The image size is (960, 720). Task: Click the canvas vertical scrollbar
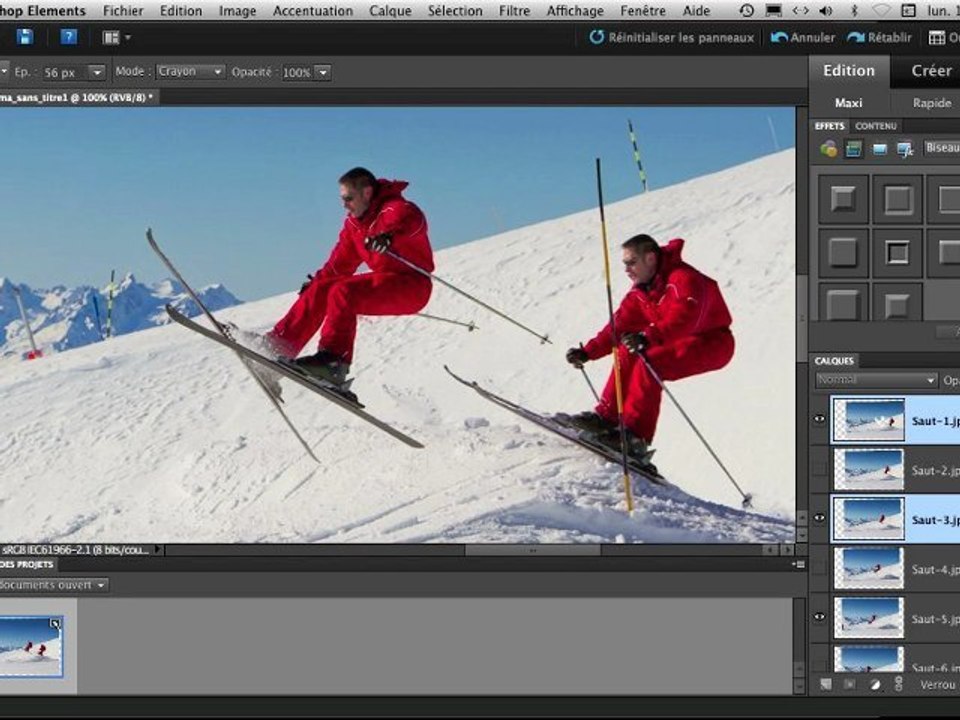click(x=801, y=318)
